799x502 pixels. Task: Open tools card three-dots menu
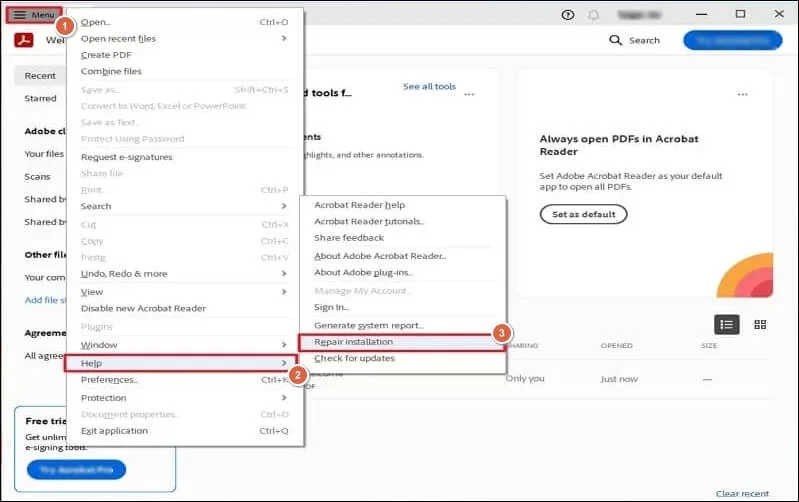pos(469,94)
